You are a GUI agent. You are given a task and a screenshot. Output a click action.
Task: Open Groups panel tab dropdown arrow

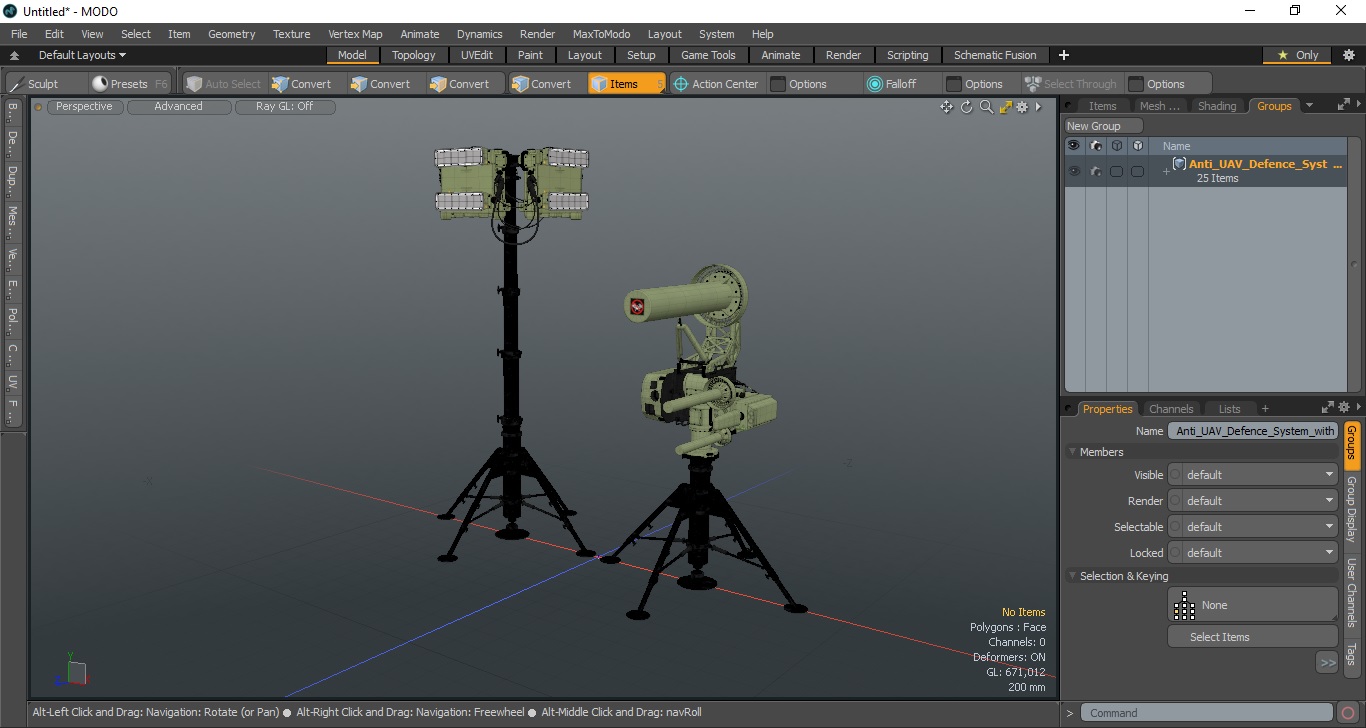pos(1309,105)
